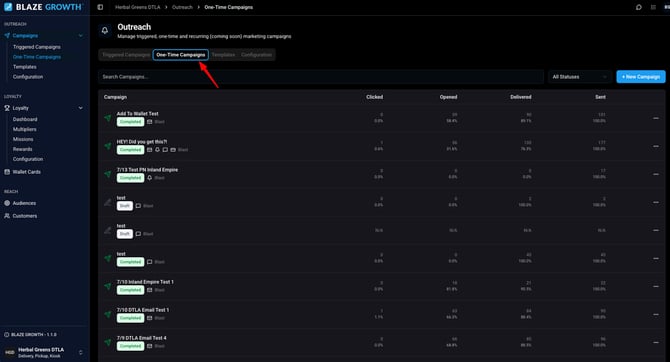Open row menu for HEY! Did you get this?!

(656, 146)
